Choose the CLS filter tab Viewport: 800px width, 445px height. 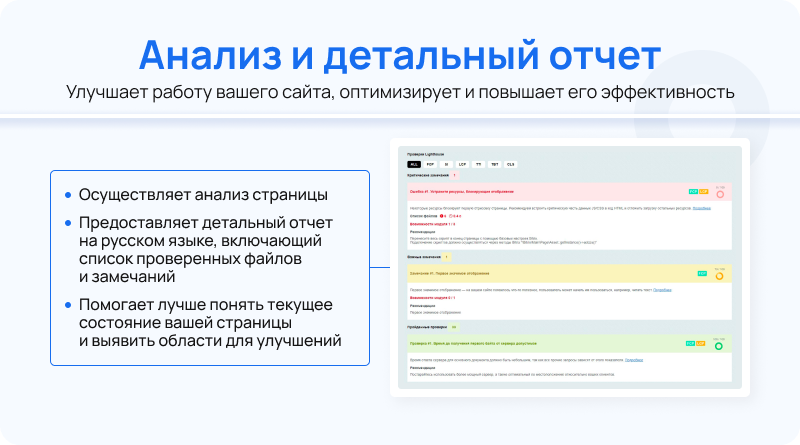(x=511, y=164)
